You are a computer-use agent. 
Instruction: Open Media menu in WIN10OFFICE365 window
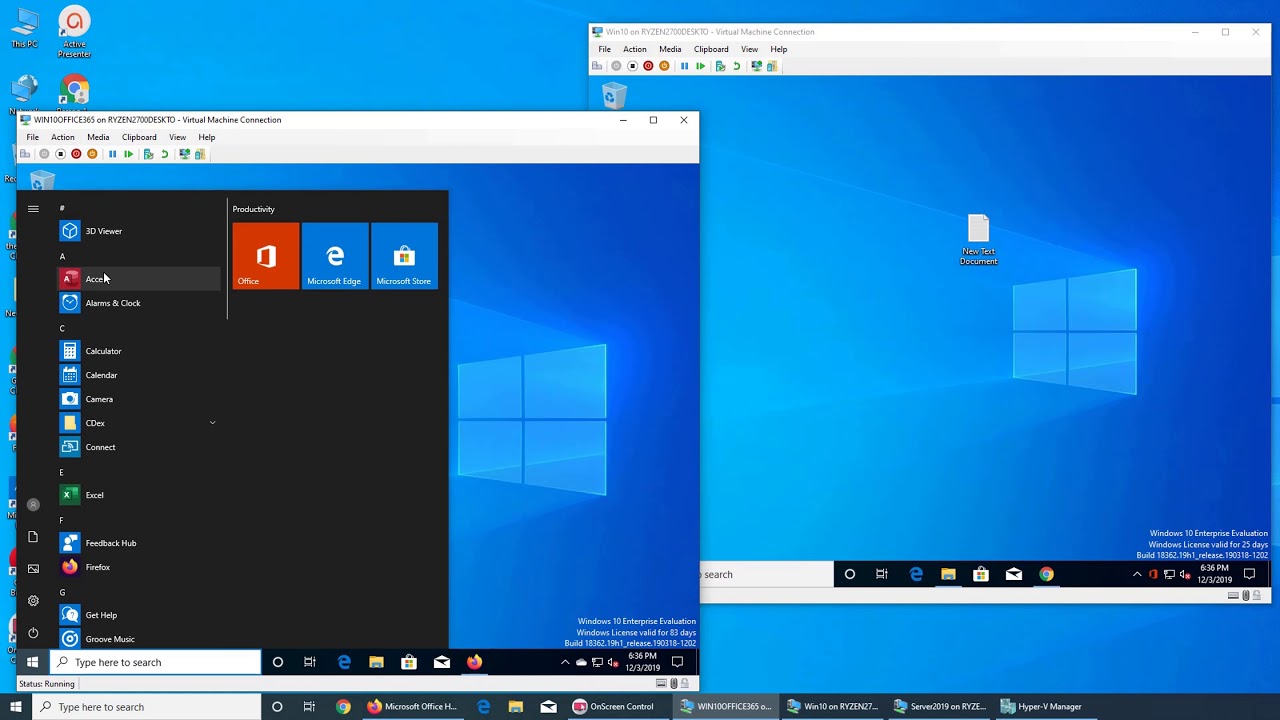click(98, 137)
